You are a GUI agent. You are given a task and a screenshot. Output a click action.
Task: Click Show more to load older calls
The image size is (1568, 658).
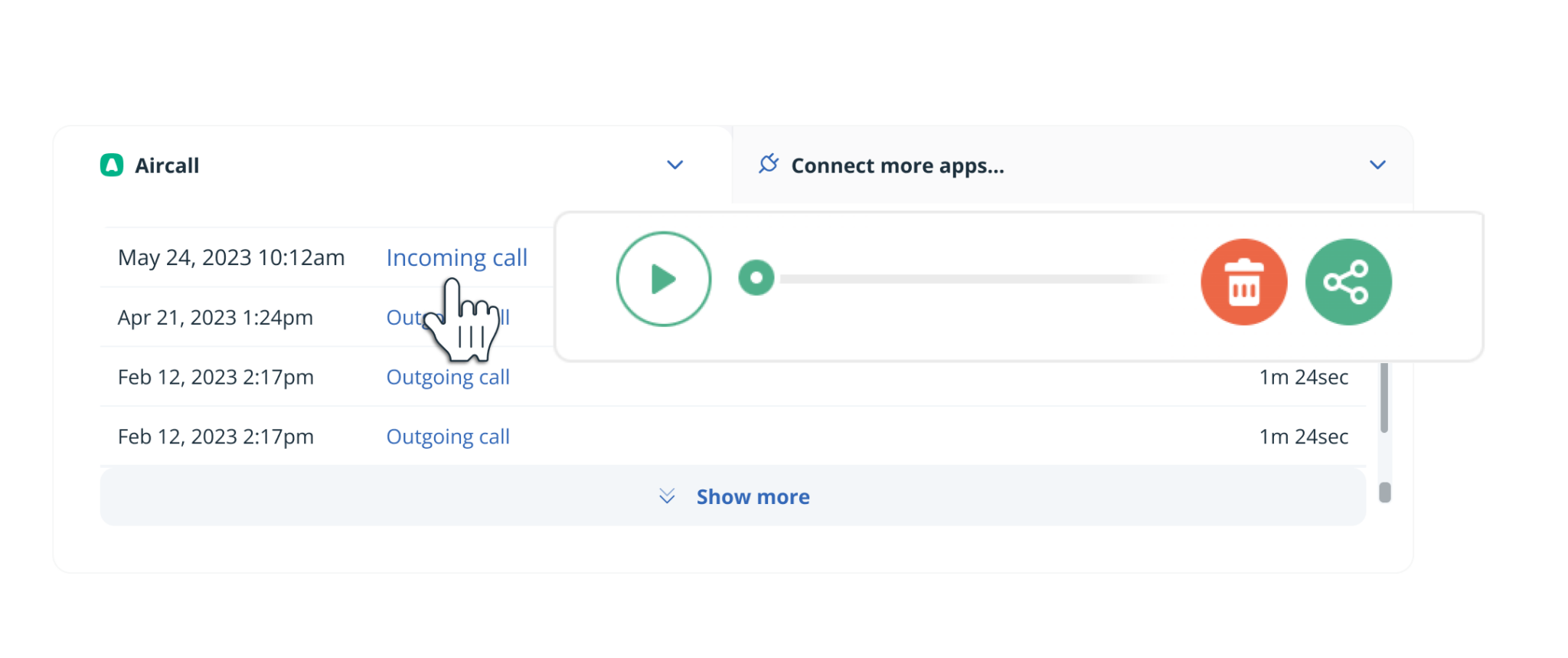coord(753,496)
